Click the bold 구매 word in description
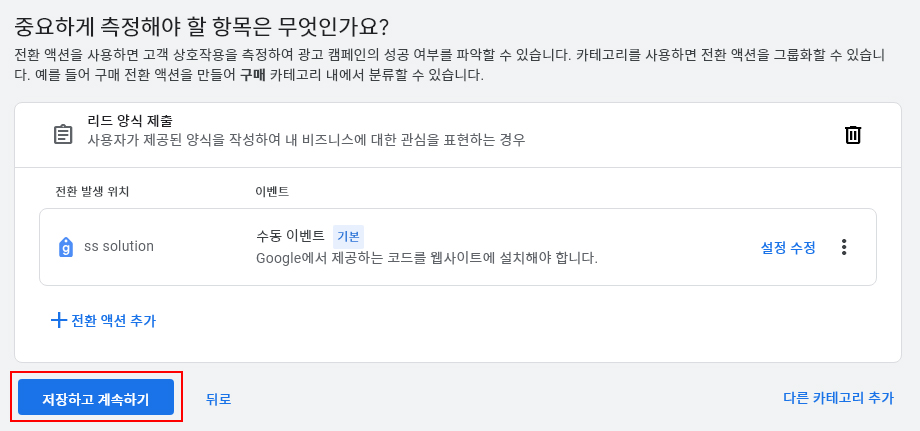 [x=252, y=75]
